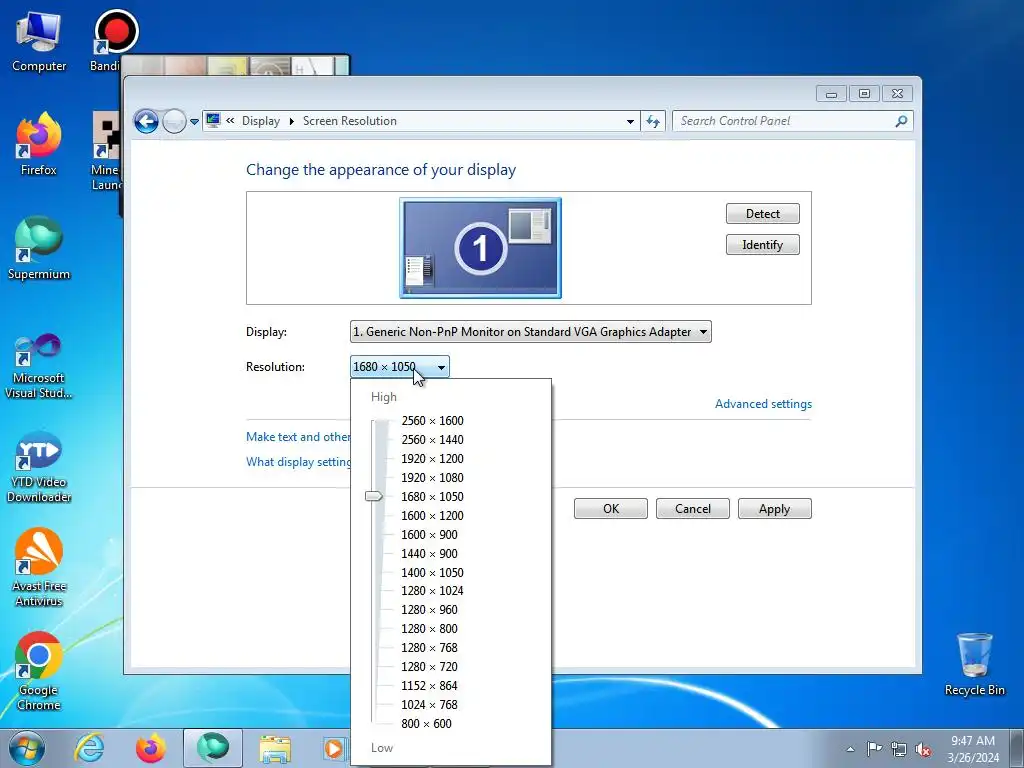This screenshot has width=1024, height=768.
Task: Confirm changes with the OK button
Action: tap(611, 509)
